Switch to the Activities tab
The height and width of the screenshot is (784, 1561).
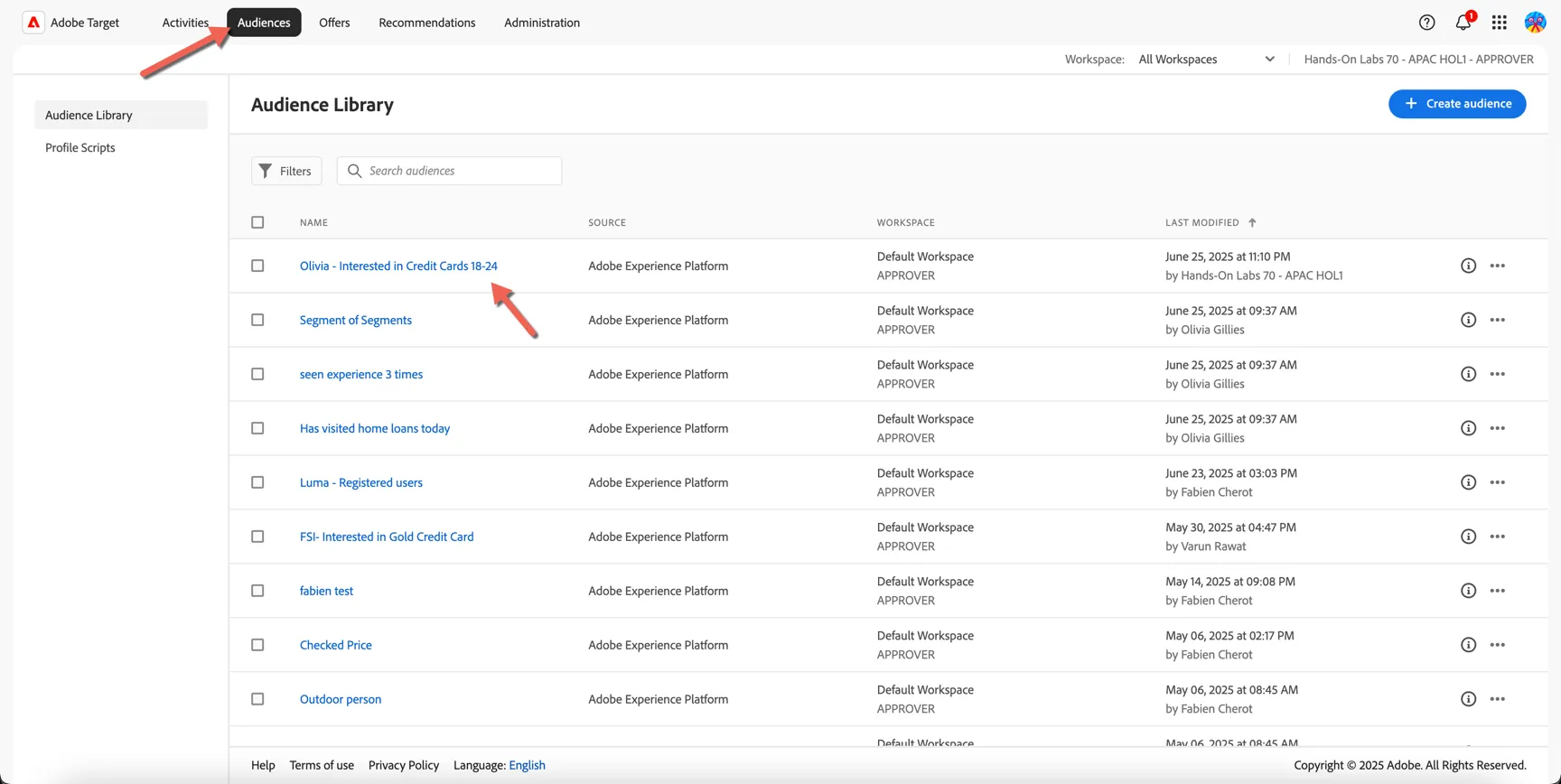(x=185, y=23)
